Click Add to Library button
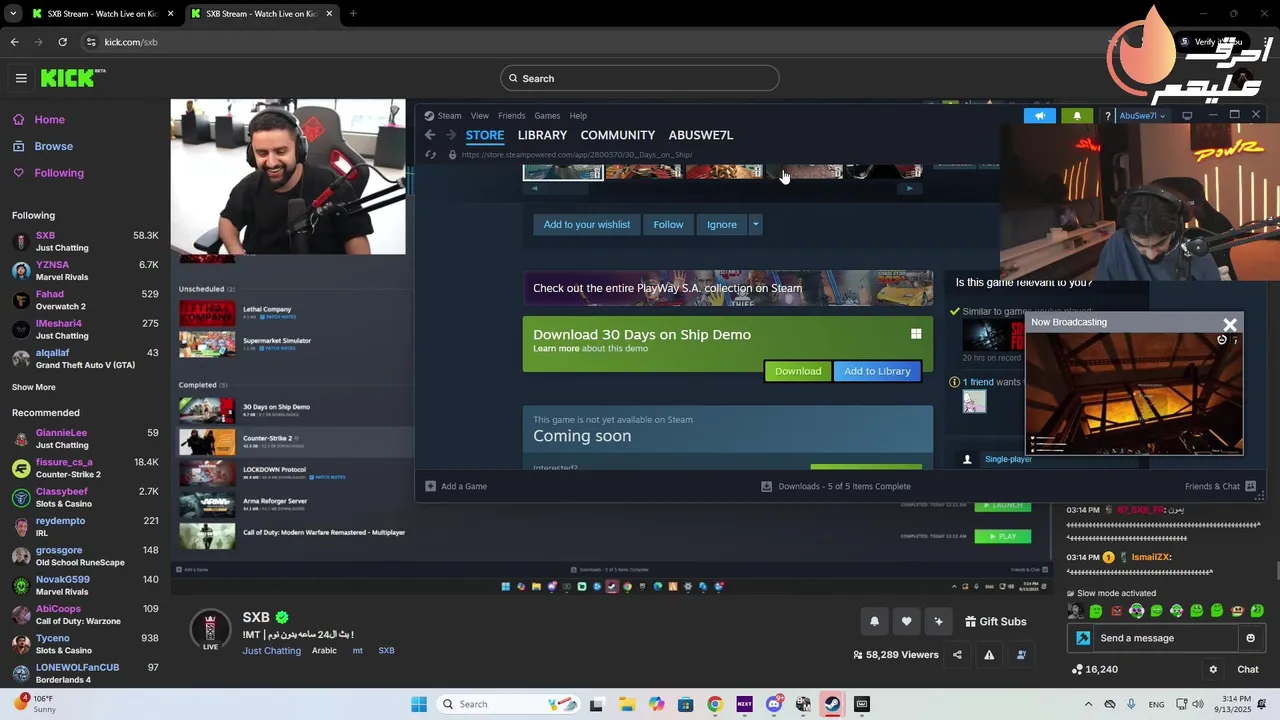The height and width of the screenshot is (720, 1280). (x=877, y=371)
